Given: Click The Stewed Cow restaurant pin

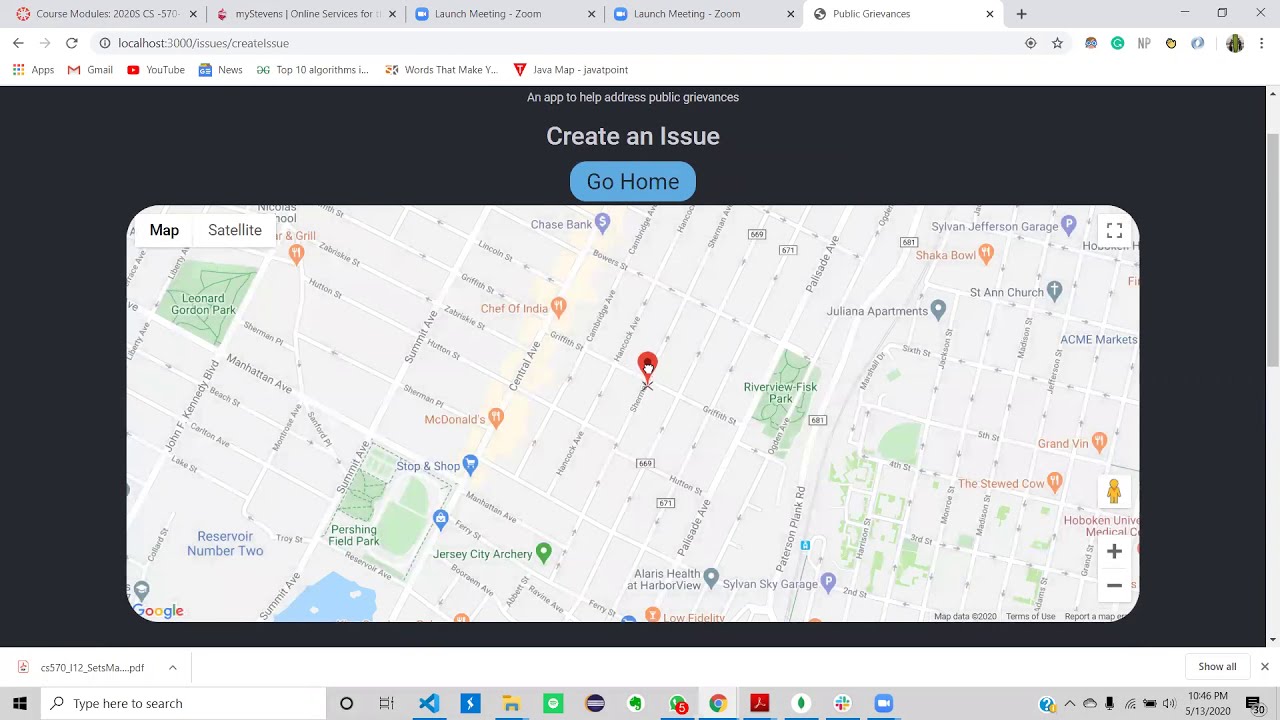Looking at the screenshot, I should pos(1054,482).
